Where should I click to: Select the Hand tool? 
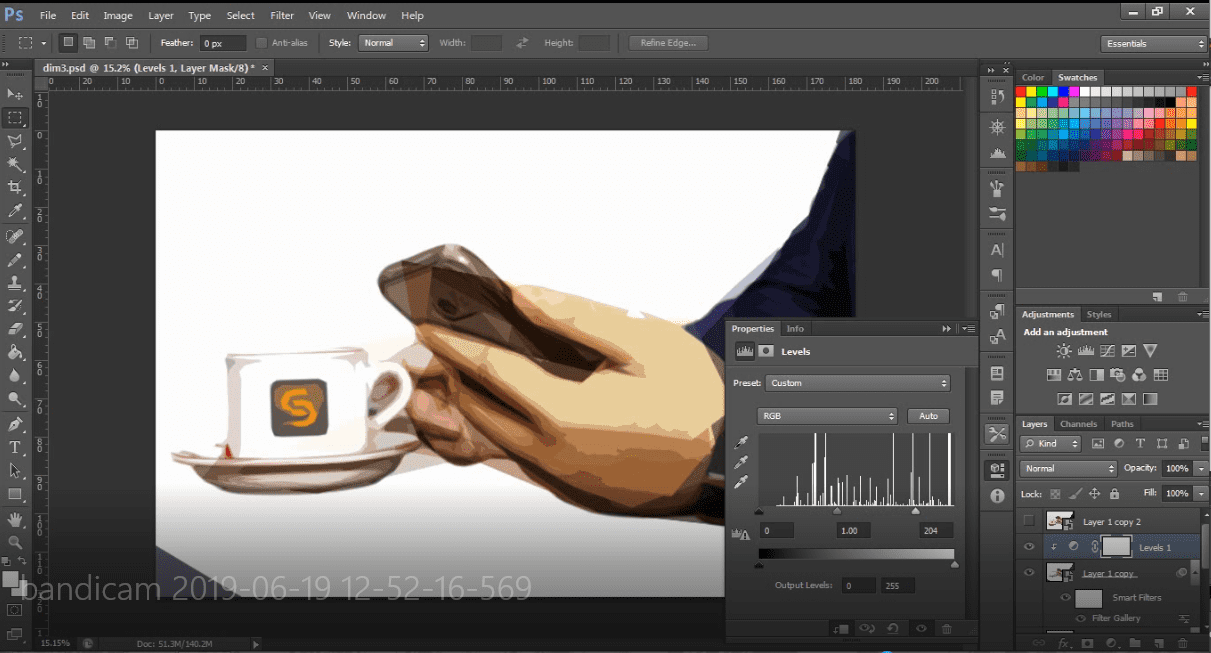click(x=15, y=520)
